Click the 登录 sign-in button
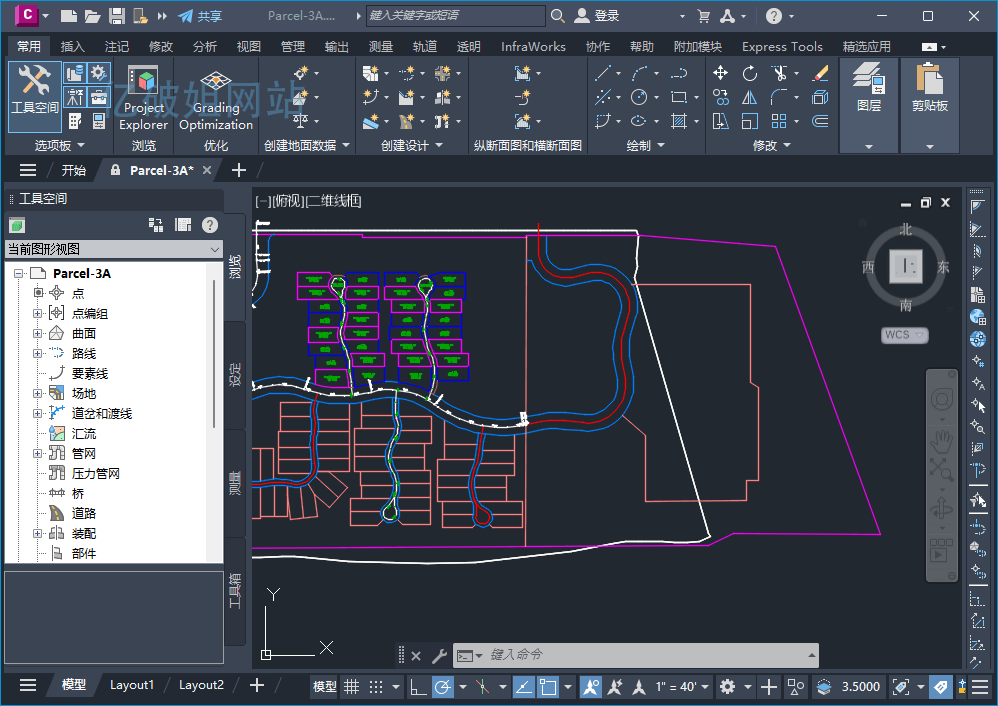The width and height of the screenshot is (998, 706). (x=597, y=16)
